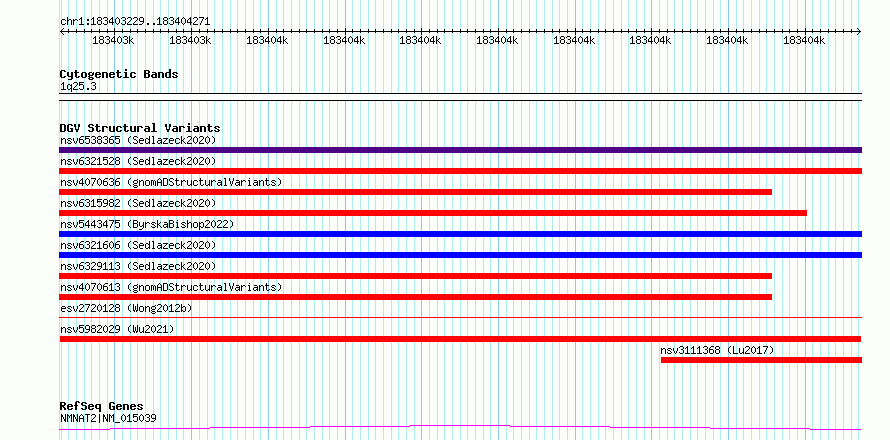Image resolution: width=890 pixels, height=440 pixels.
Task: Click the magenta NMNAT2 transcript line
Action: click(460, 427)
